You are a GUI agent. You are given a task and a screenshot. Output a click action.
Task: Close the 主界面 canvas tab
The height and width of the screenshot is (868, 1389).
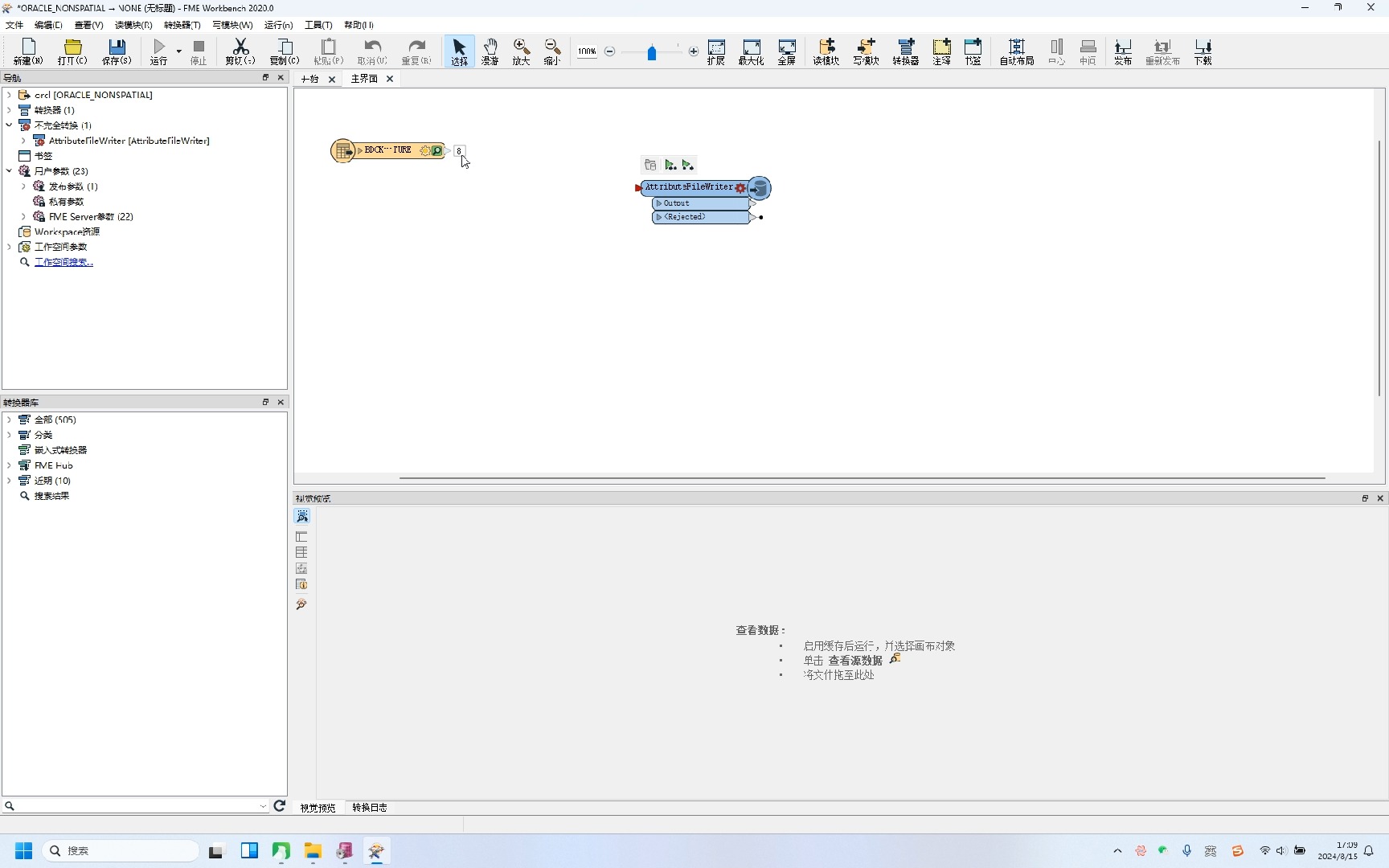390,79
